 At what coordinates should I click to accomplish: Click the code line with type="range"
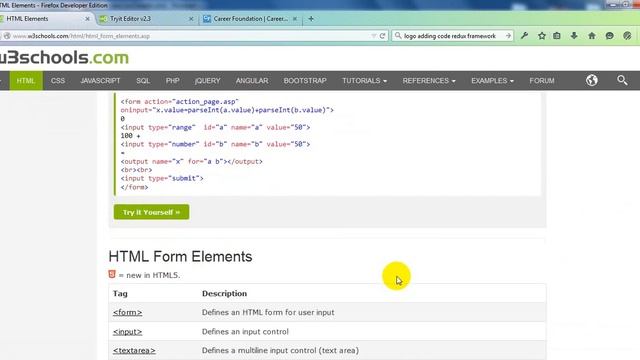tap(215, 127)
